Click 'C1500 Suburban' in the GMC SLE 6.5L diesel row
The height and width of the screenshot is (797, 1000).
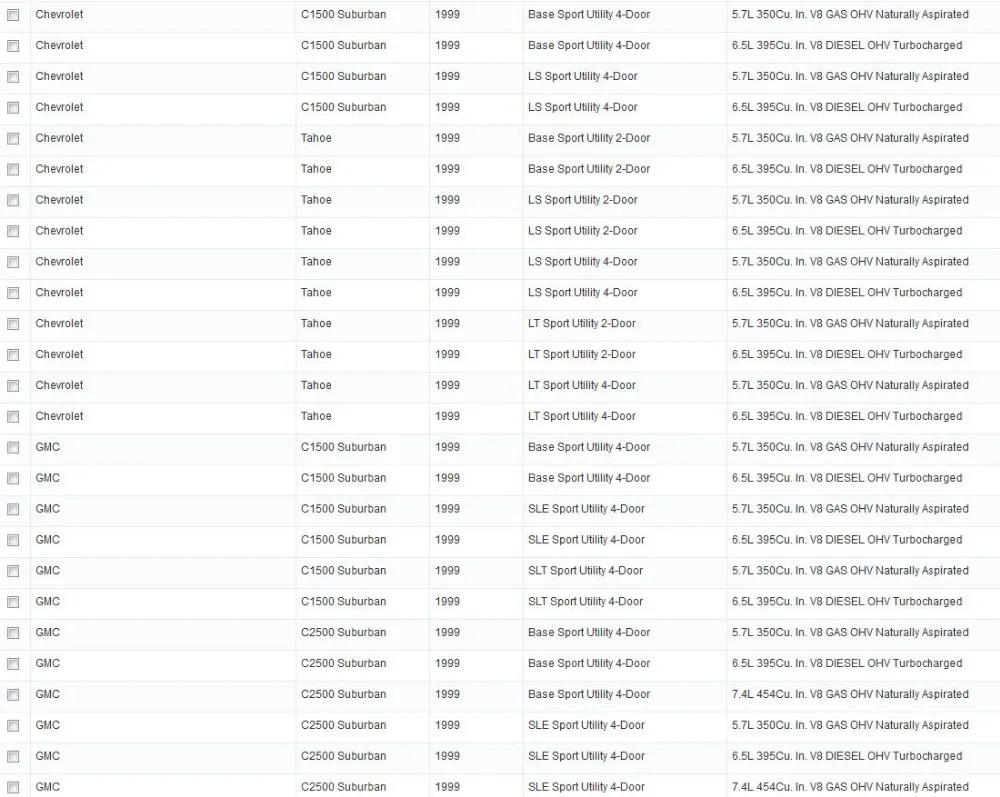pyautogui.click(x=343, y=540)
